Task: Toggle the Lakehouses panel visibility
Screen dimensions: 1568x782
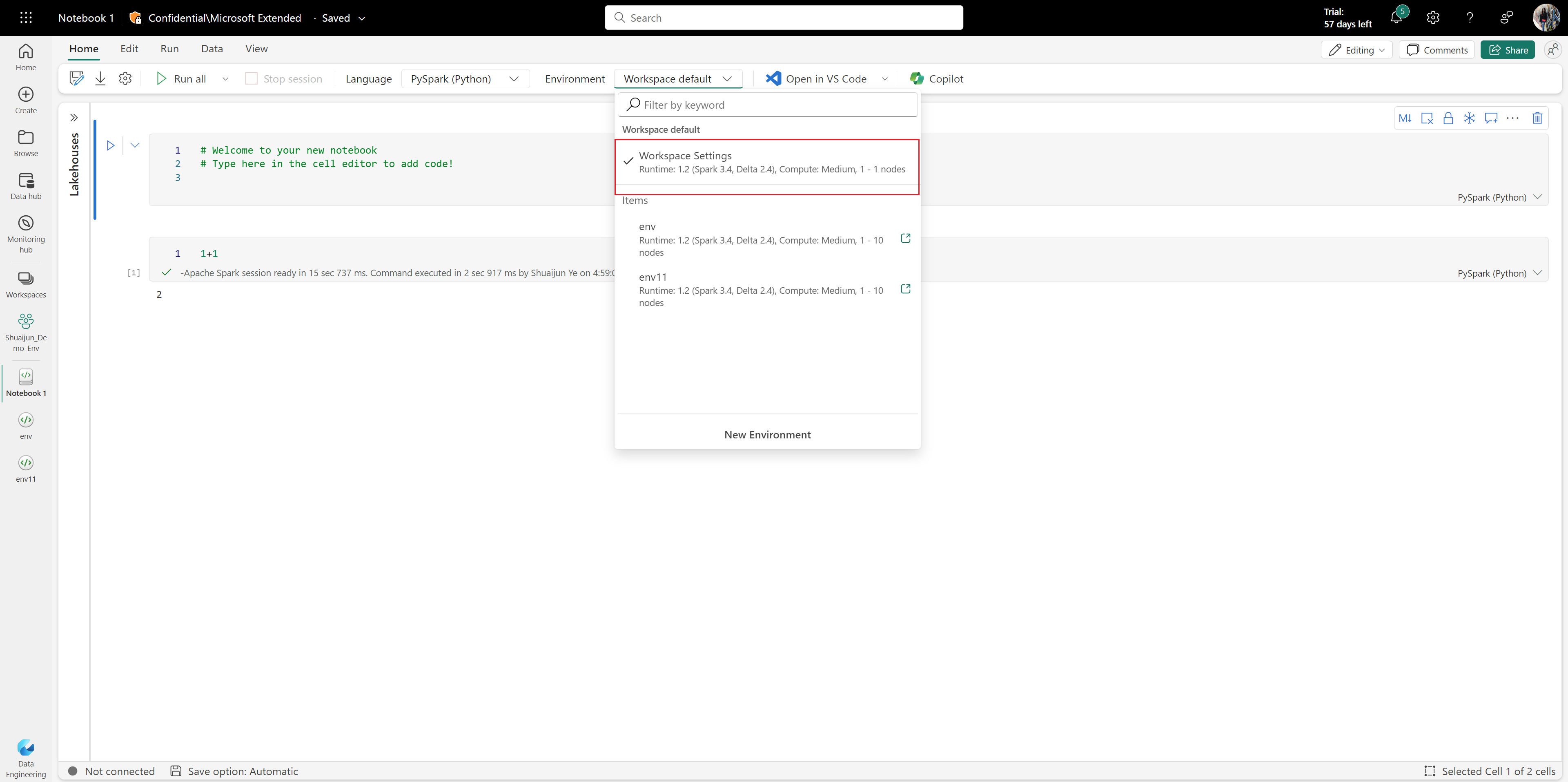Action: [x=73, y=117]
